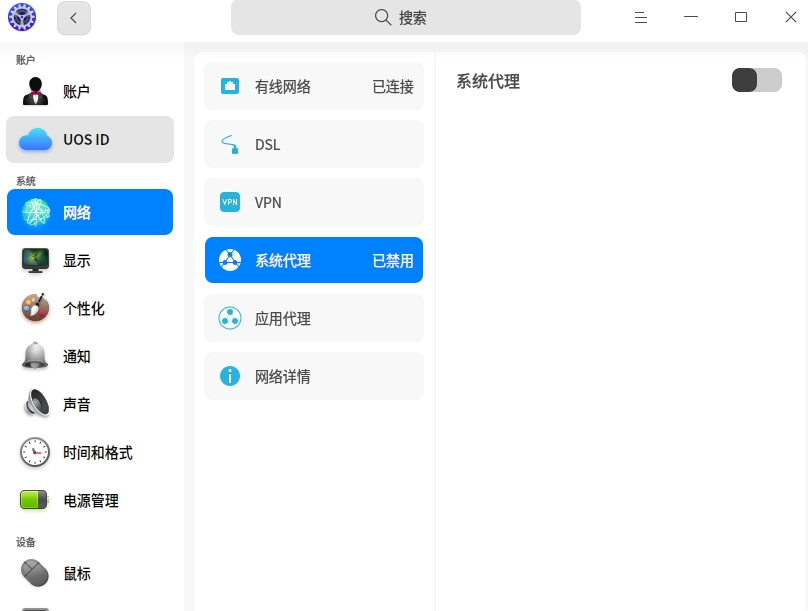Click the 有线网络 ethernet icon
Viewport: 808px width, 611px height.
230,86
